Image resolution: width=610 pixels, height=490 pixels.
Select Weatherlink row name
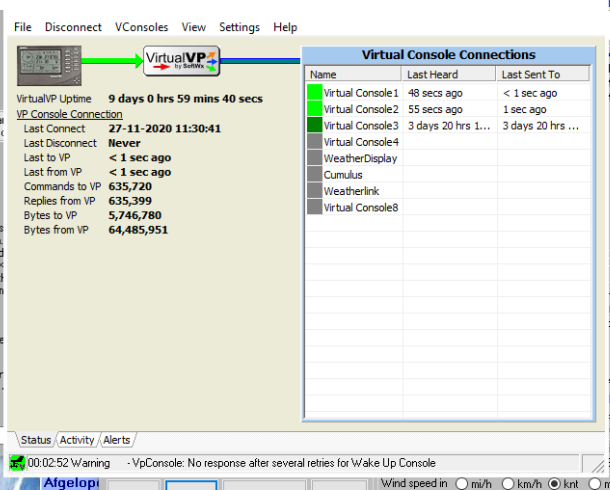click(351, 191)
